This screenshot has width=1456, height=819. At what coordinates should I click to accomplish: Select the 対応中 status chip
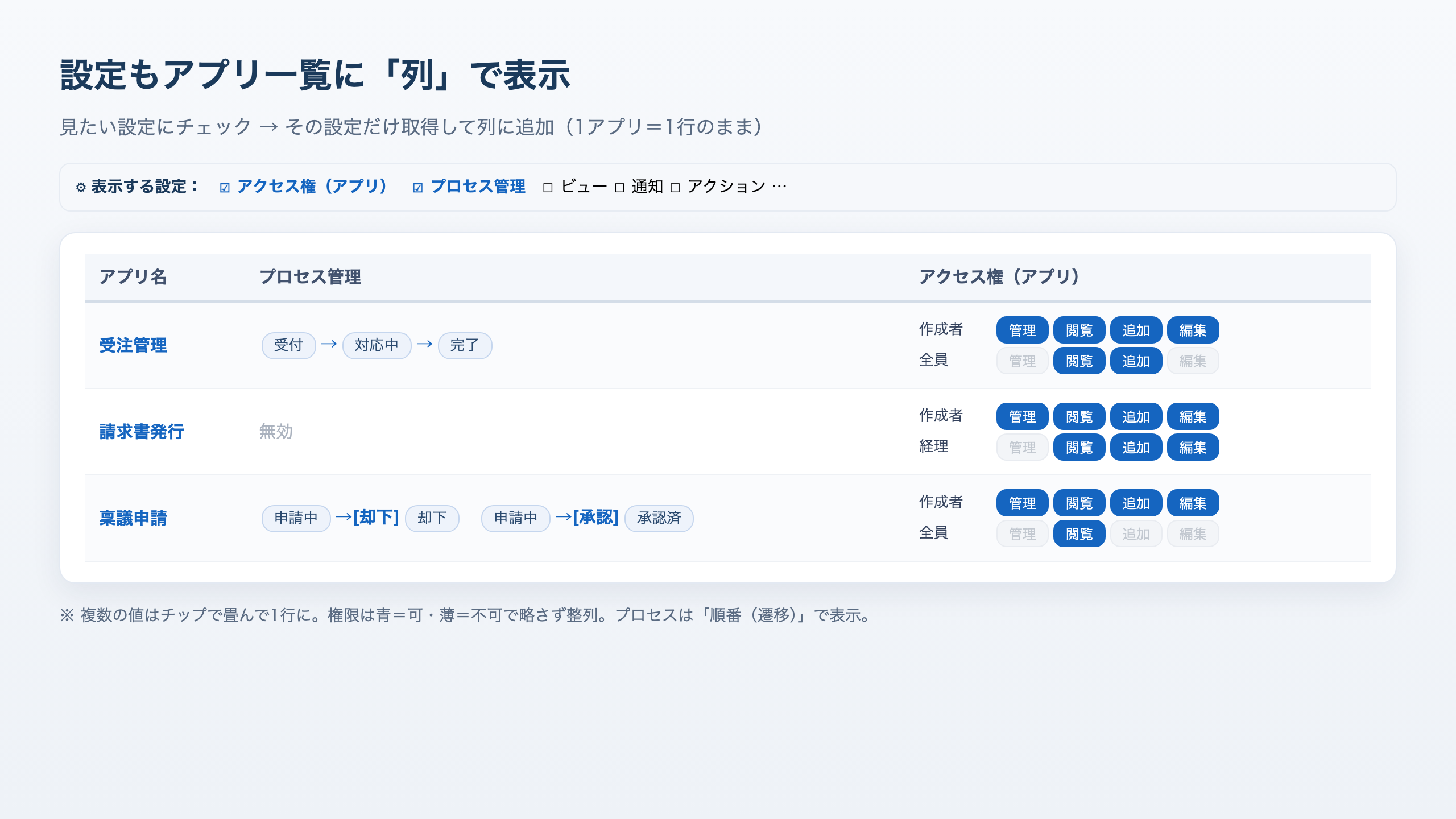377,345
